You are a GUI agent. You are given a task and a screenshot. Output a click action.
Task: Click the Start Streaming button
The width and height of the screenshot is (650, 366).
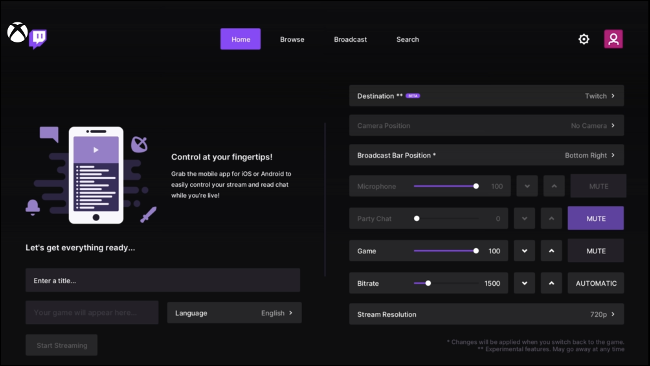pos(61,345)
